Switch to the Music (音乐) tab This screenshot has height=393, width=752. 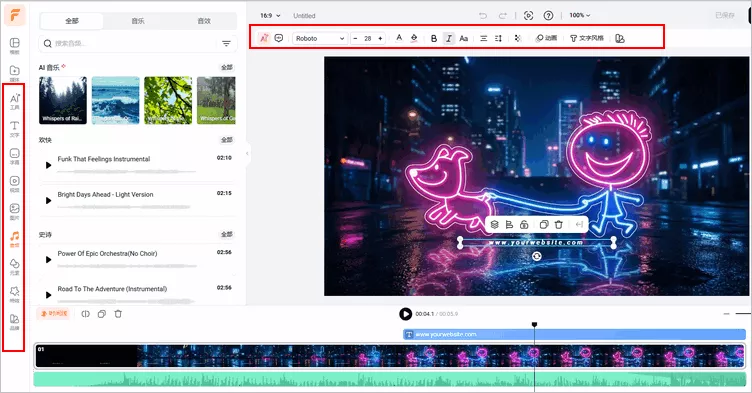point(138,21)
